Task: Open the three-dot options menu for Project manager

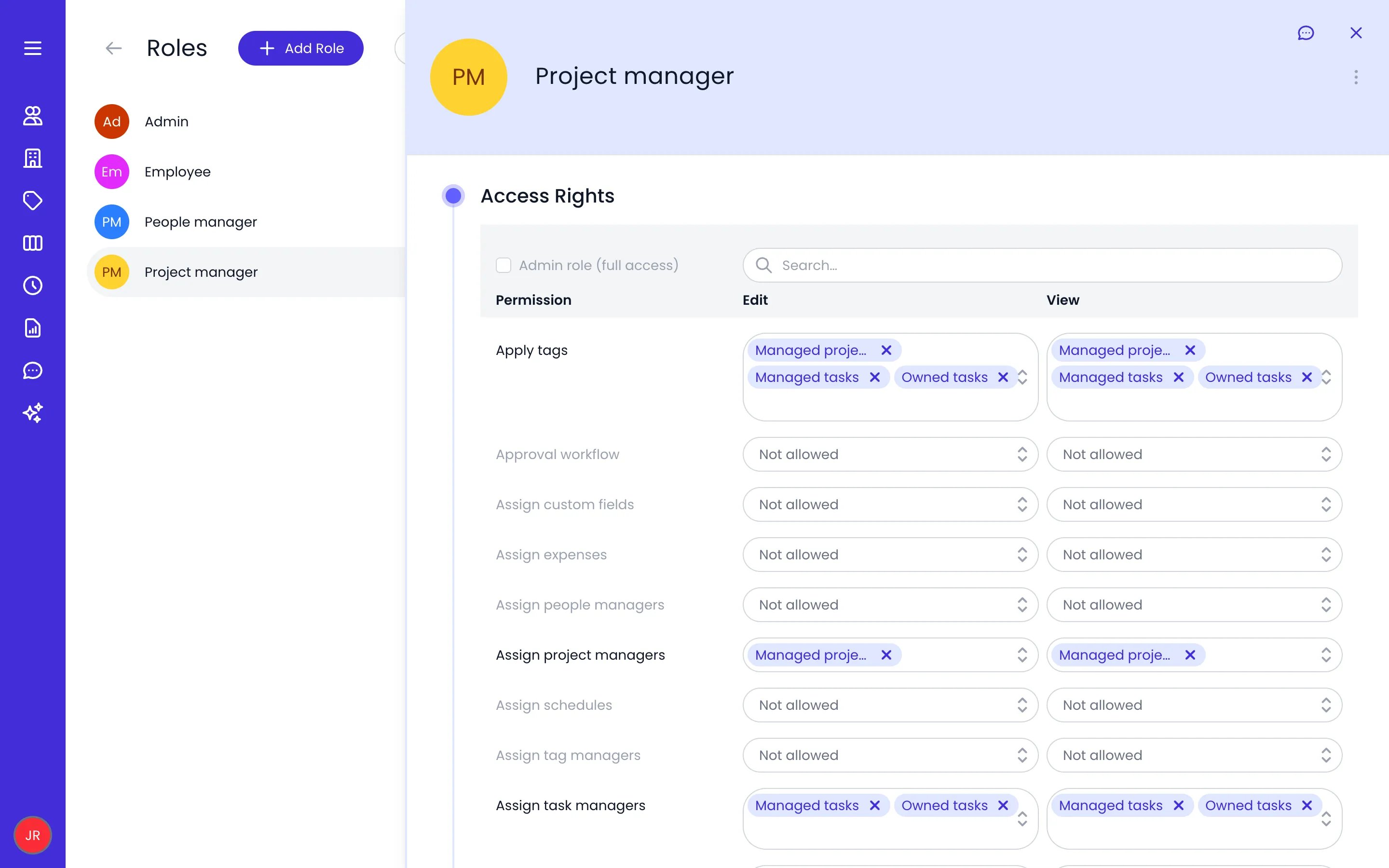Action: [x=1356, y=77]
